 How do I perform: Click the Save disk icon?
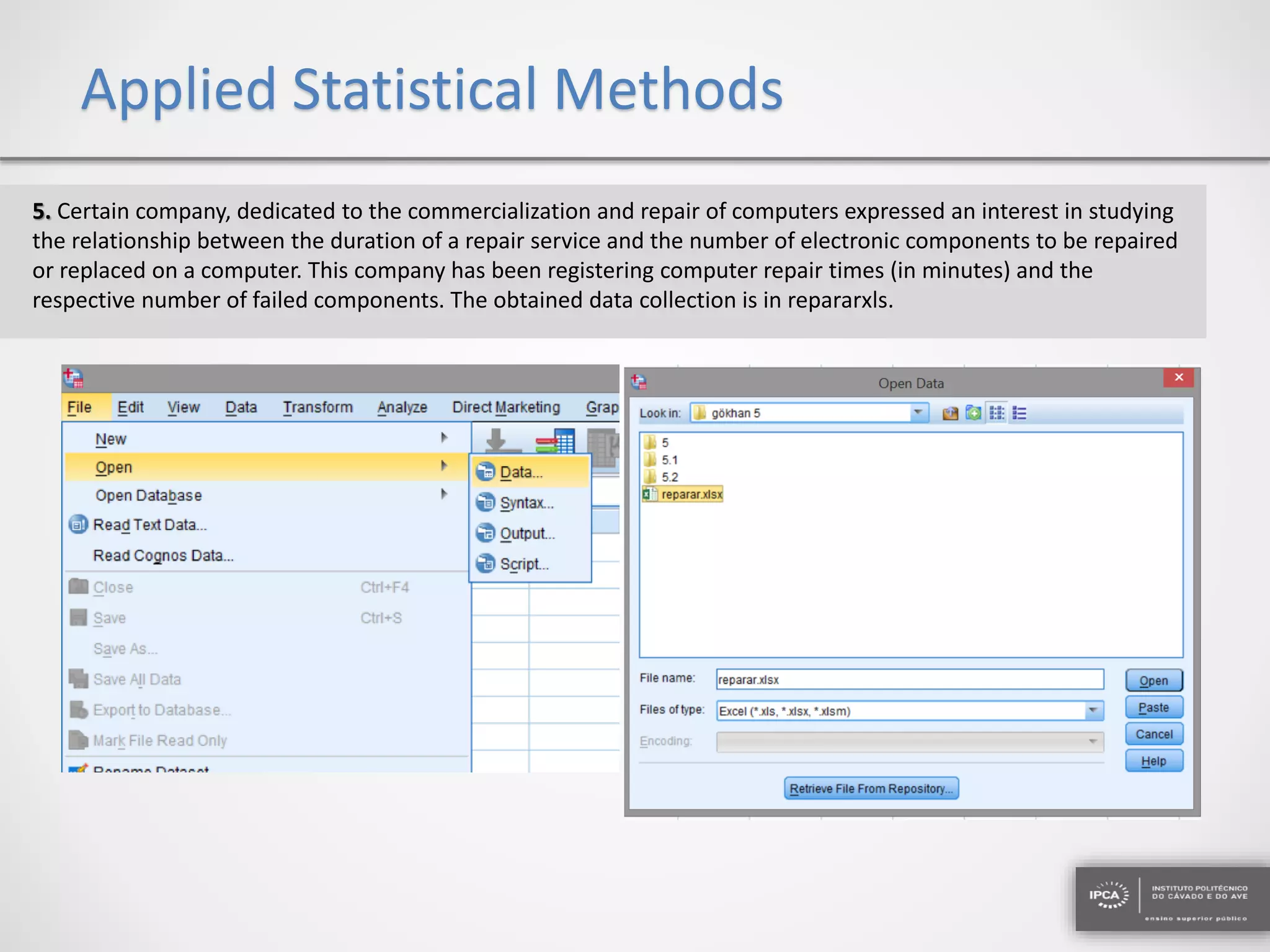tap(78, 617)
